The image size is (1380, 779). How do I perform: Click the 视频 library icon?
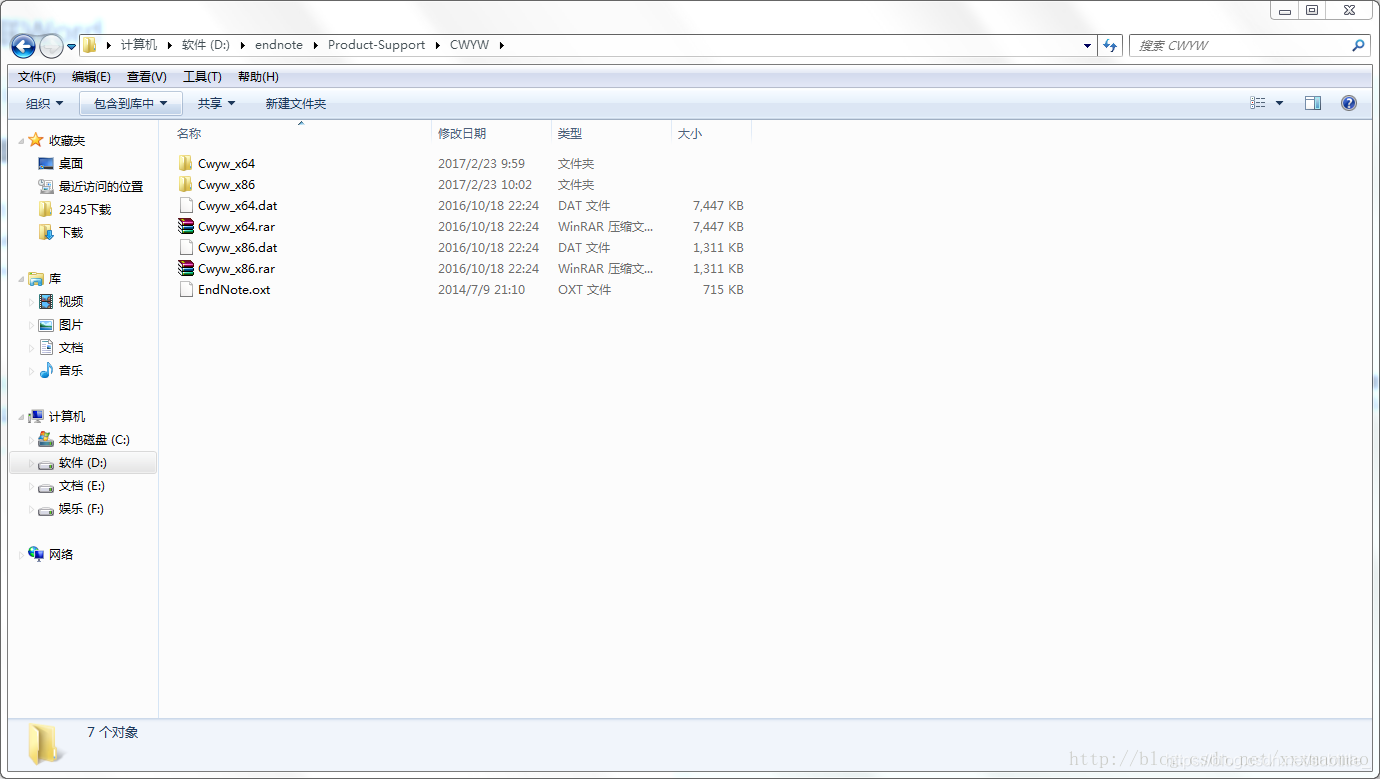pos(46,301)
